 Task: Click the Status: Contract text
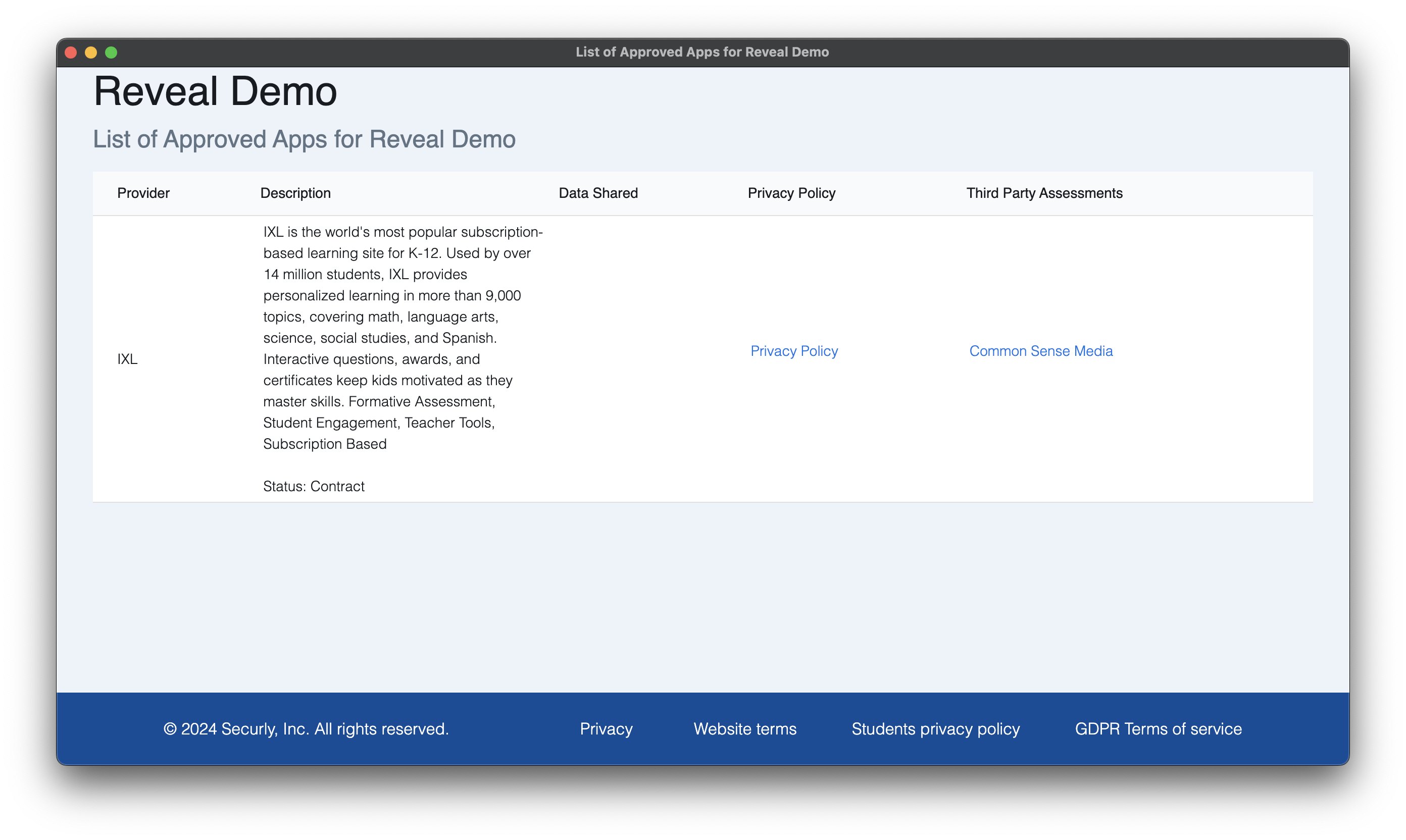314,486
